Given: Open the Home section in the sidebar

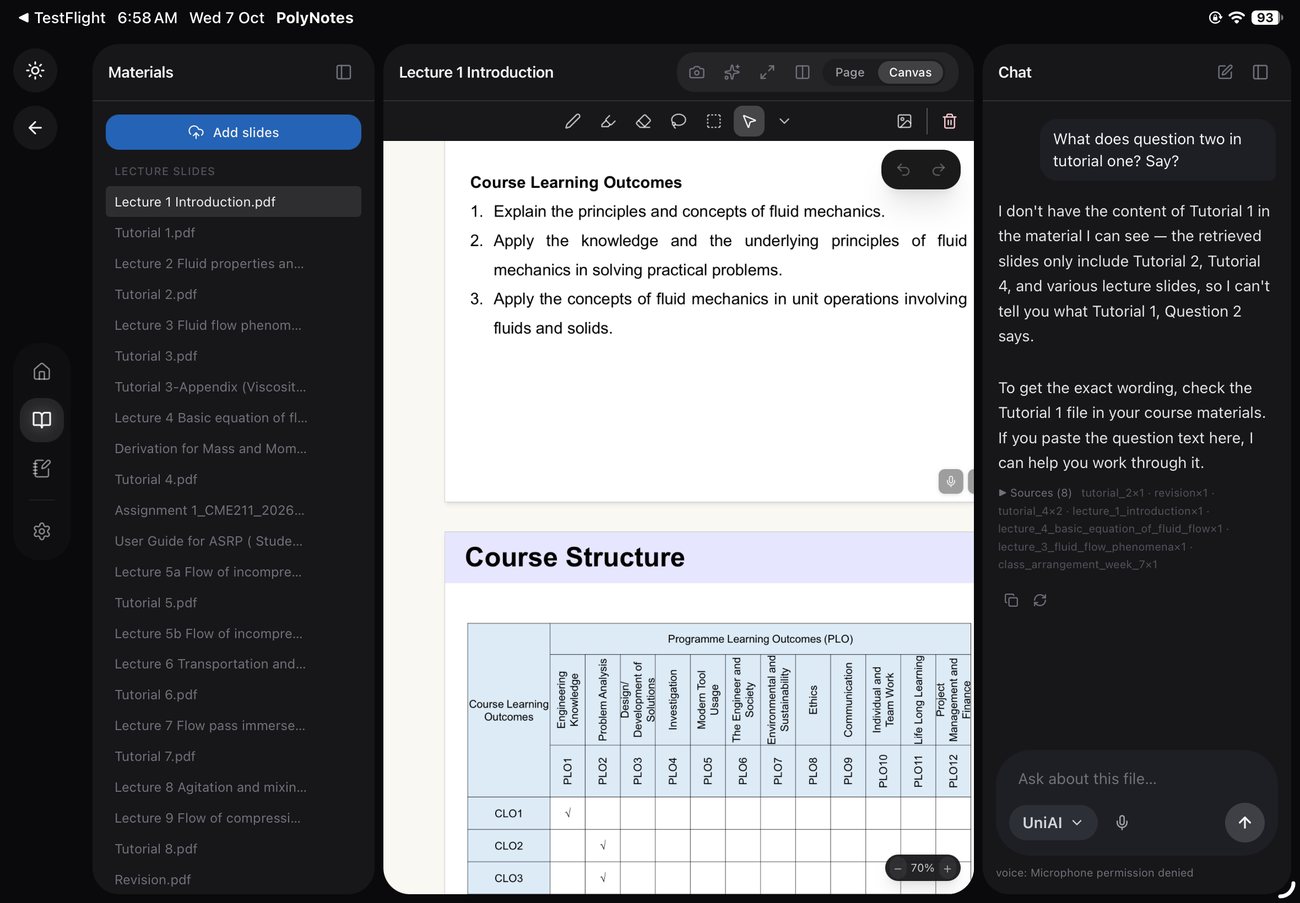Looking at the screenshot, I should click(42, 372).
